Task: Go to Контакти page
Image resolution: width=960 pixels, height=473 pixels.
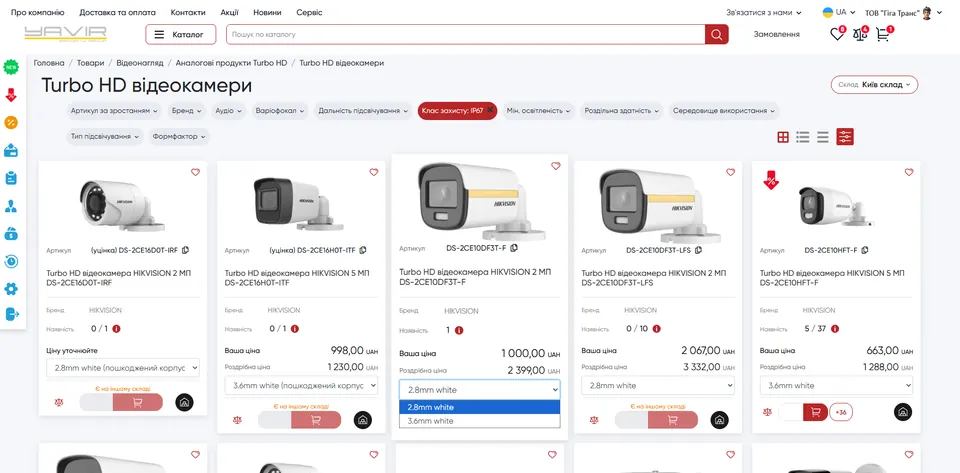Action: pyautogui.click(x=188, y=12)
